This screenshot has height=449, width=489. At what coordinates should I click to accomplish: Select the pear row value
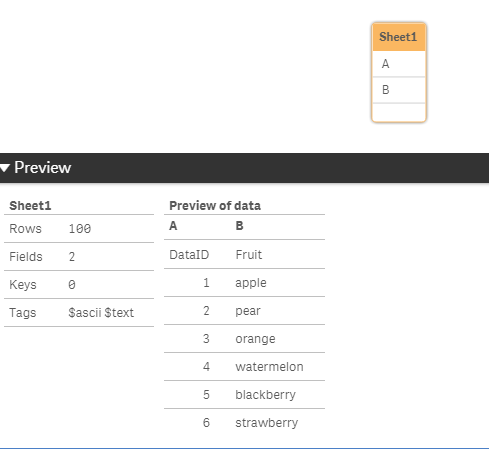tap(248, 311)
